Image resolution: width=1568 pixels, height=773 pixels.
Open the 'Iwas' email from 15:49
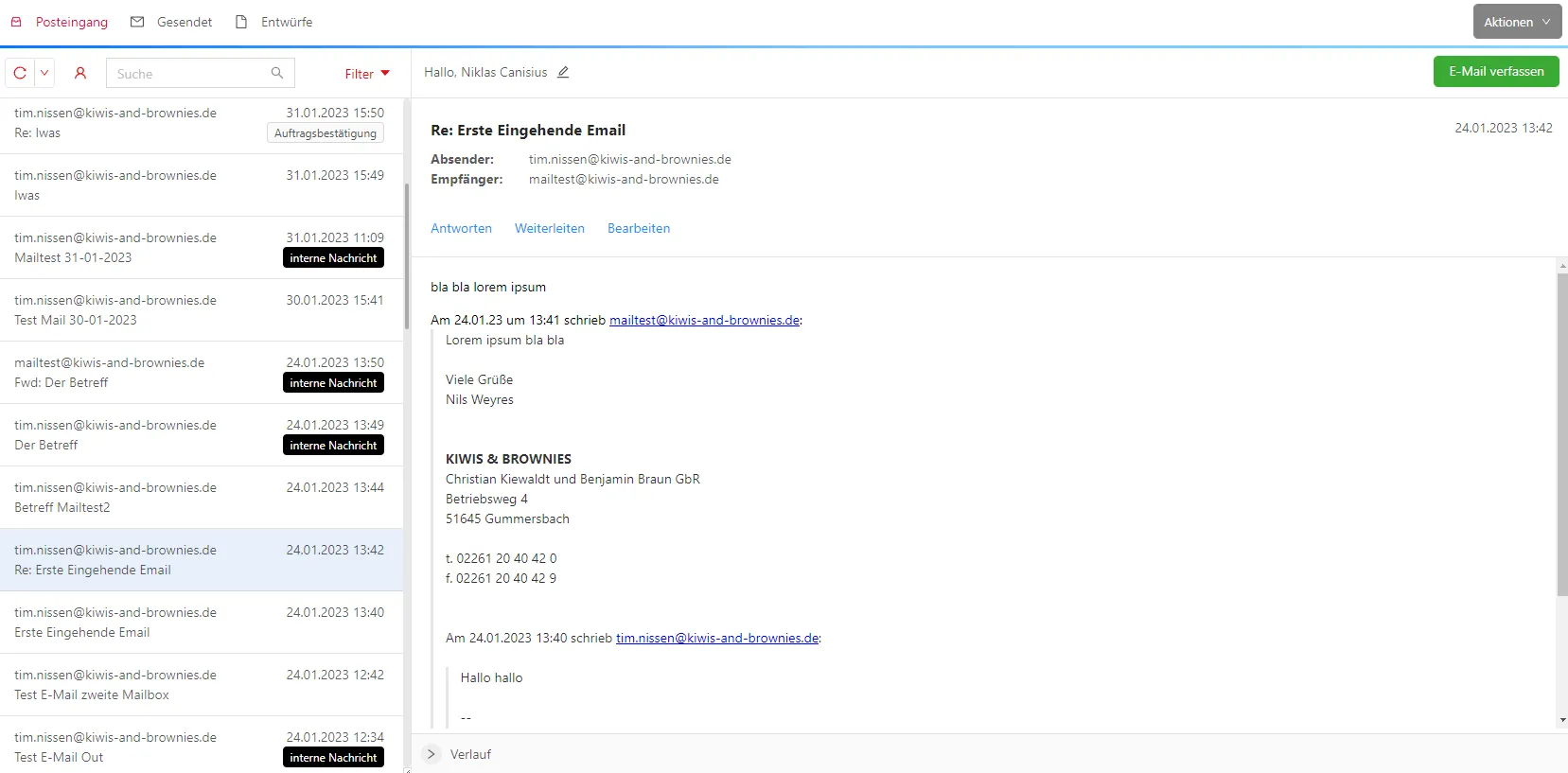(x=202, y=185)
